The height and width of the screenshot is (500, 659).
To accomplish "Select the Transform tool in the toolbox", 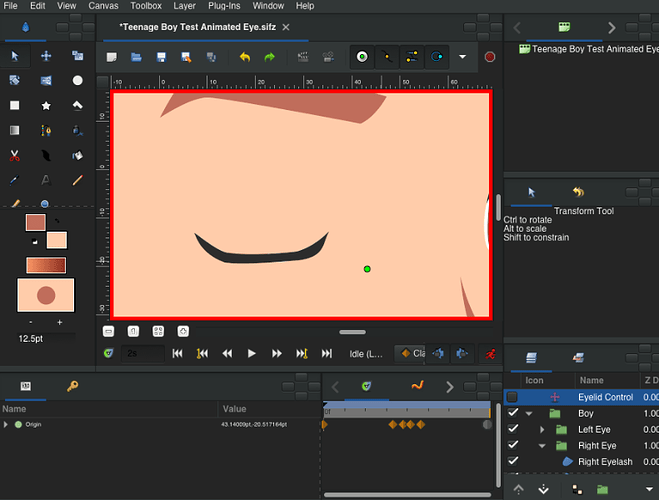I will coord(15,56).
